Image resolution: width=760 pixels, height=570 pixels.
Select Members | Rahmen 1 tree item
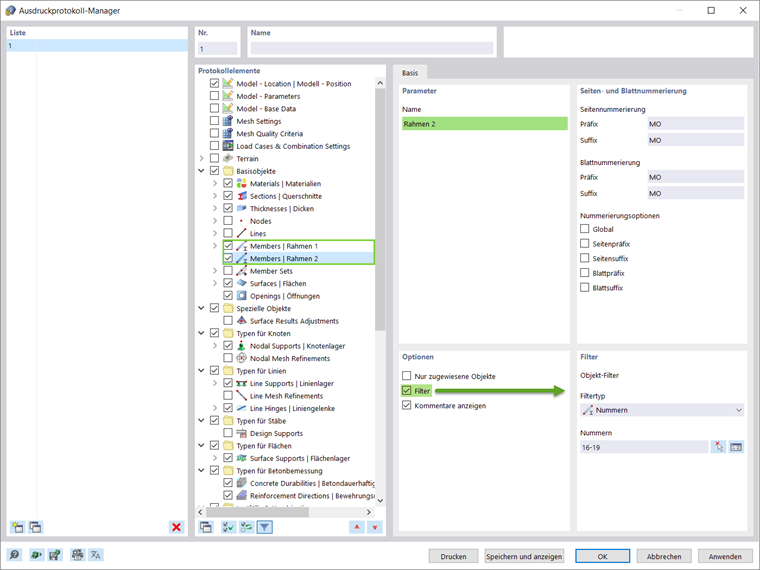point(284,246)
